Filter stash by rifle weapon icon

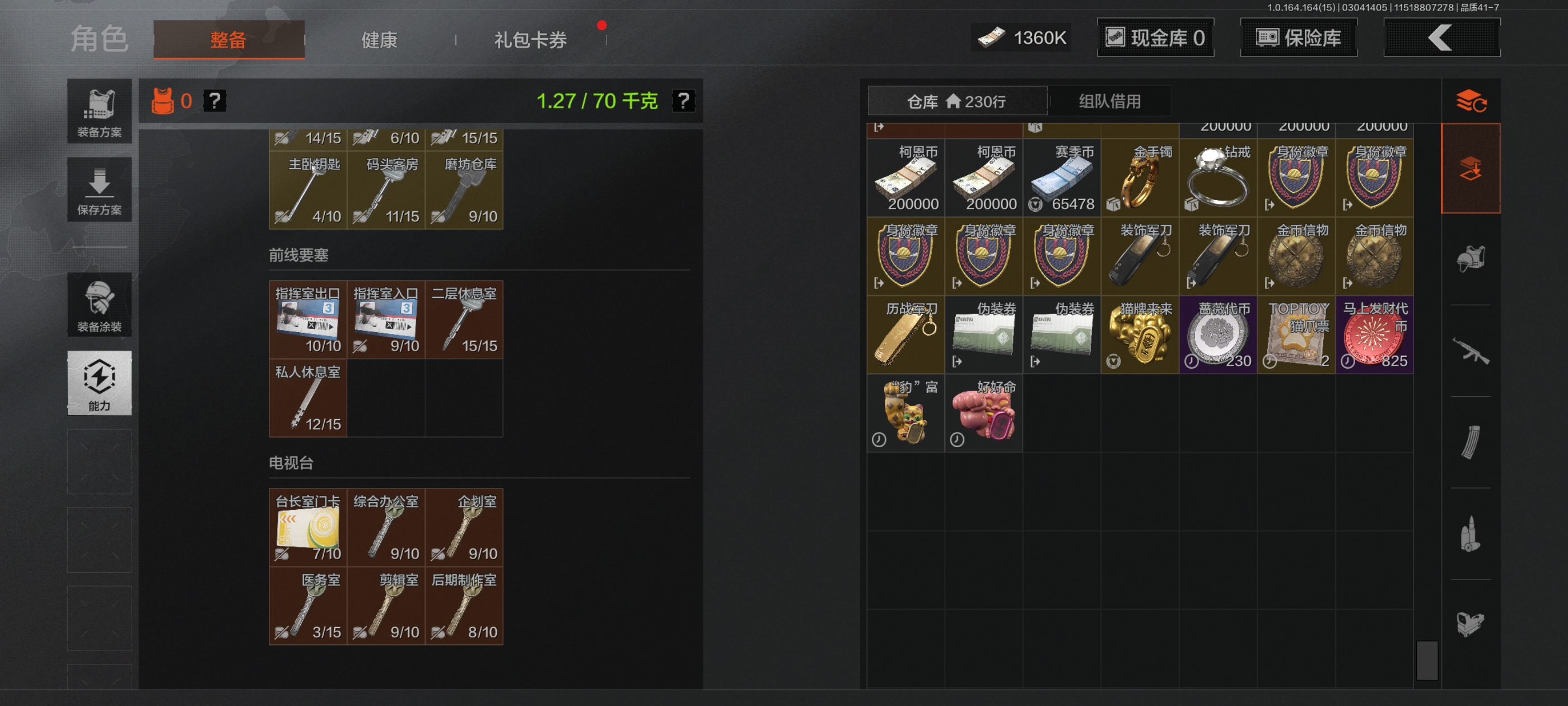(x=1470, y=351)
